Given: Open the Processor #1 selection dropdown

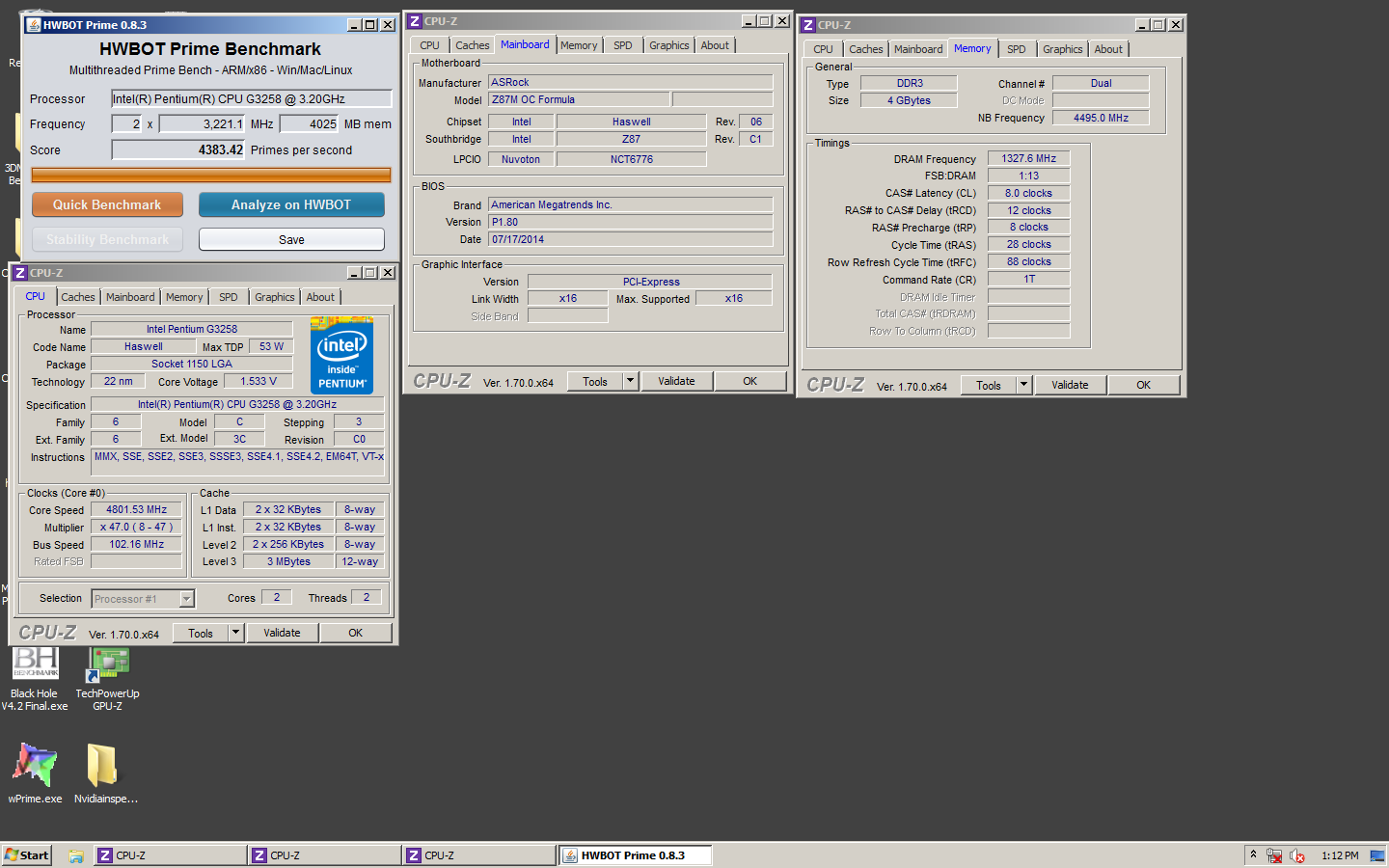Looking at the screenshot, I should 187,599.
